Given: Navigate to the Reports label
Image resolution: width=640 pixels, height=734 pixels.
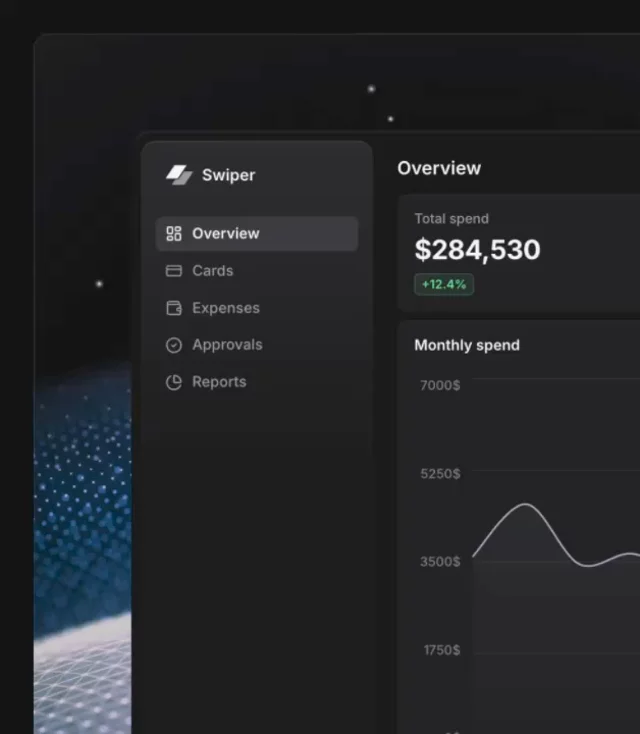Looking at the screenshot, I should point(219,382).
